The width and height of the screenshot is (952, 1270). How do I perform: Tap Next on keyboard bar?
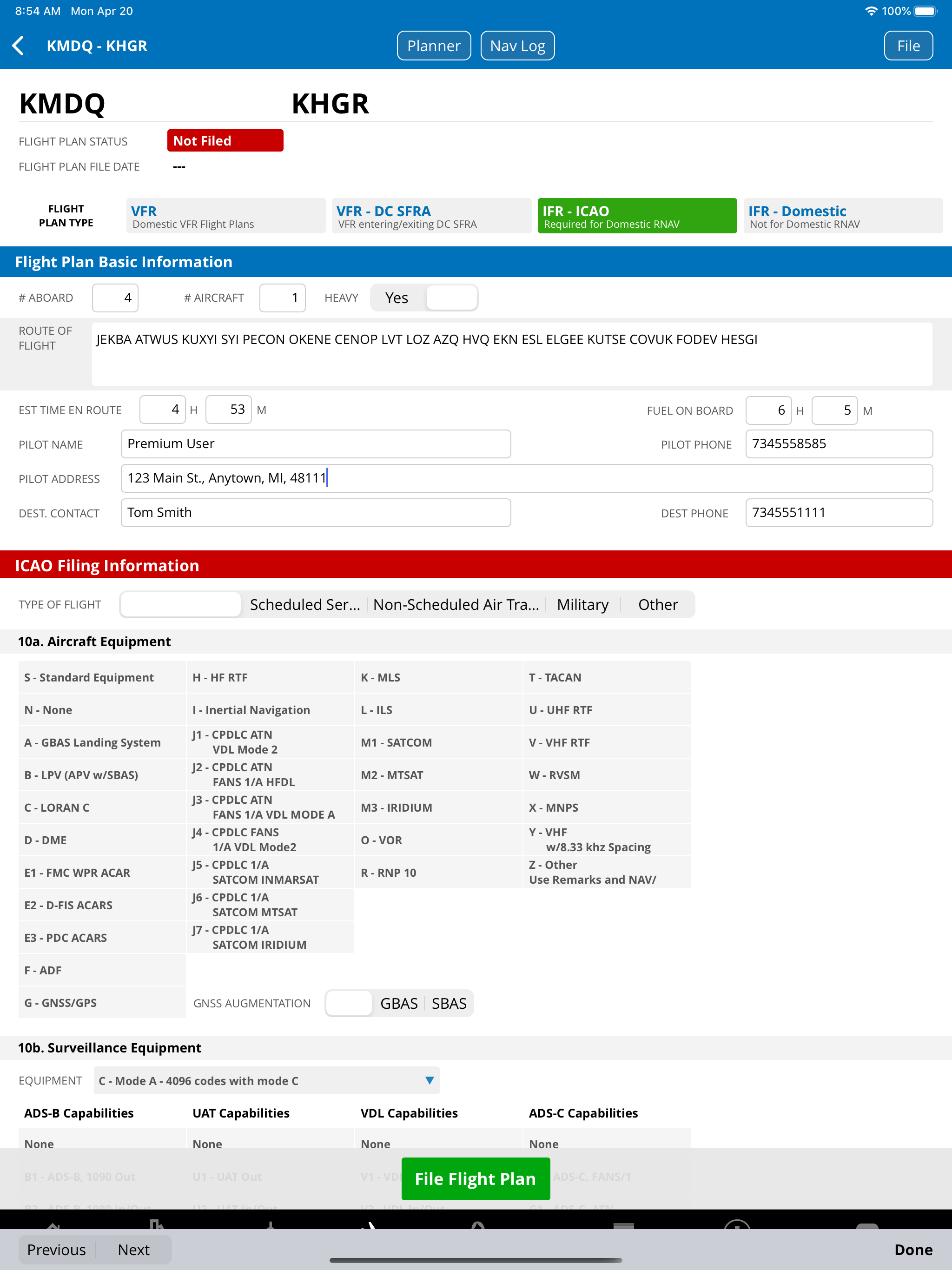tap(133, 1250)
